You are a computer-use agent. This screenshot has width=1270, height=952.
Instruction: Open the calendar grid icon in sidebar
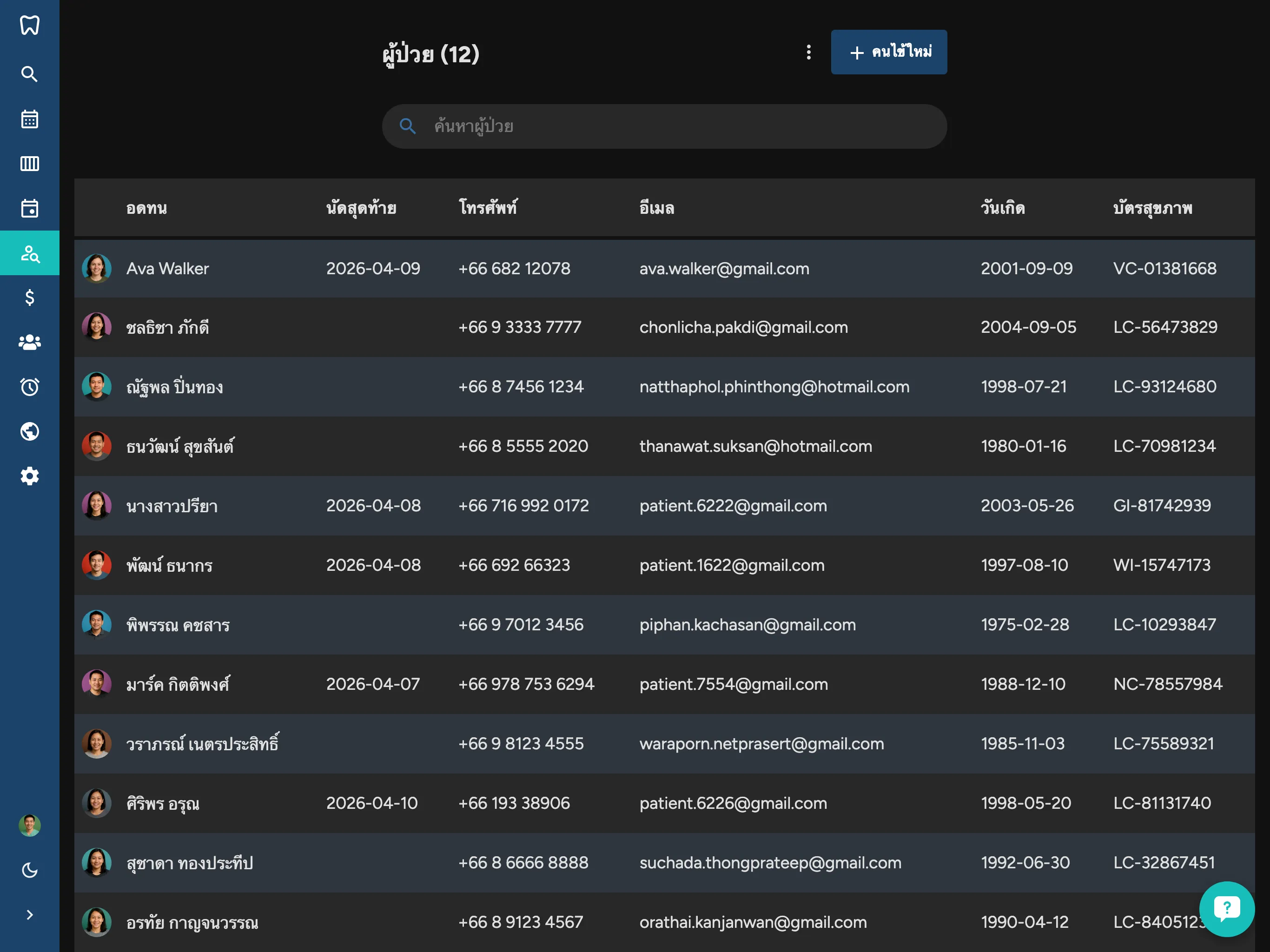29,119
